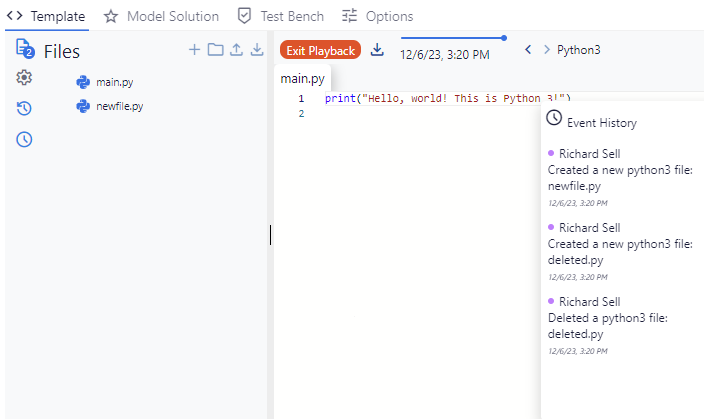Click the clock icon in left sidebar

25,139
